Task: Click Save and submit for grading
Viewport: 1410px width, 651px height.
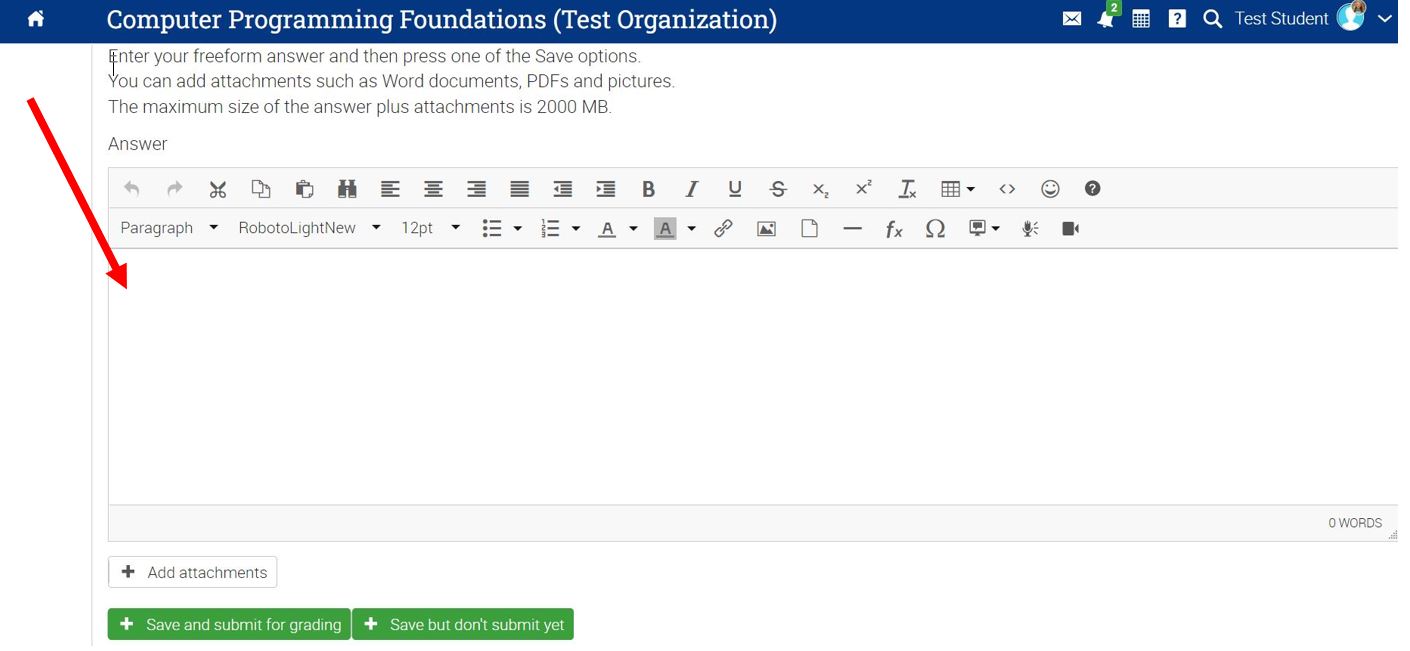Action: 229,624
